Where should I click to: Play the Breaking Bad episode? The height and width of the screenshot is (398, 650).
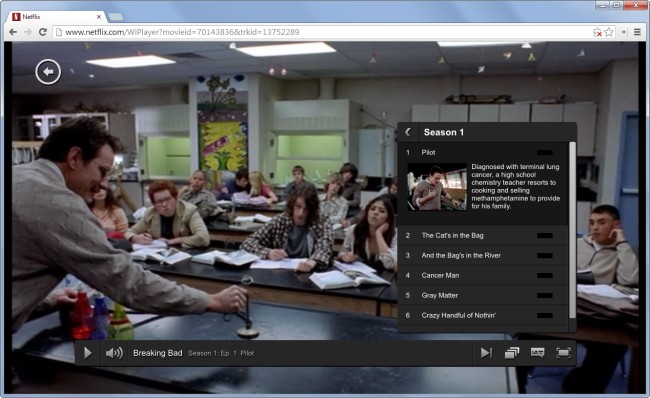pos(87,353)
